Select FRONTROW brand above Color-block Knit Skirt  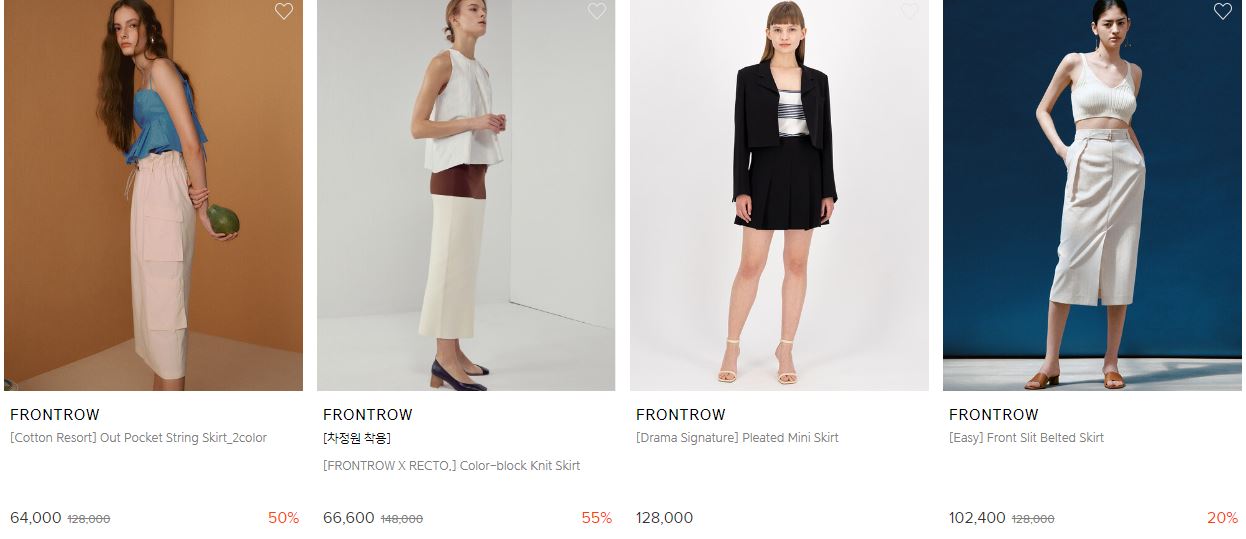point(368,415)
